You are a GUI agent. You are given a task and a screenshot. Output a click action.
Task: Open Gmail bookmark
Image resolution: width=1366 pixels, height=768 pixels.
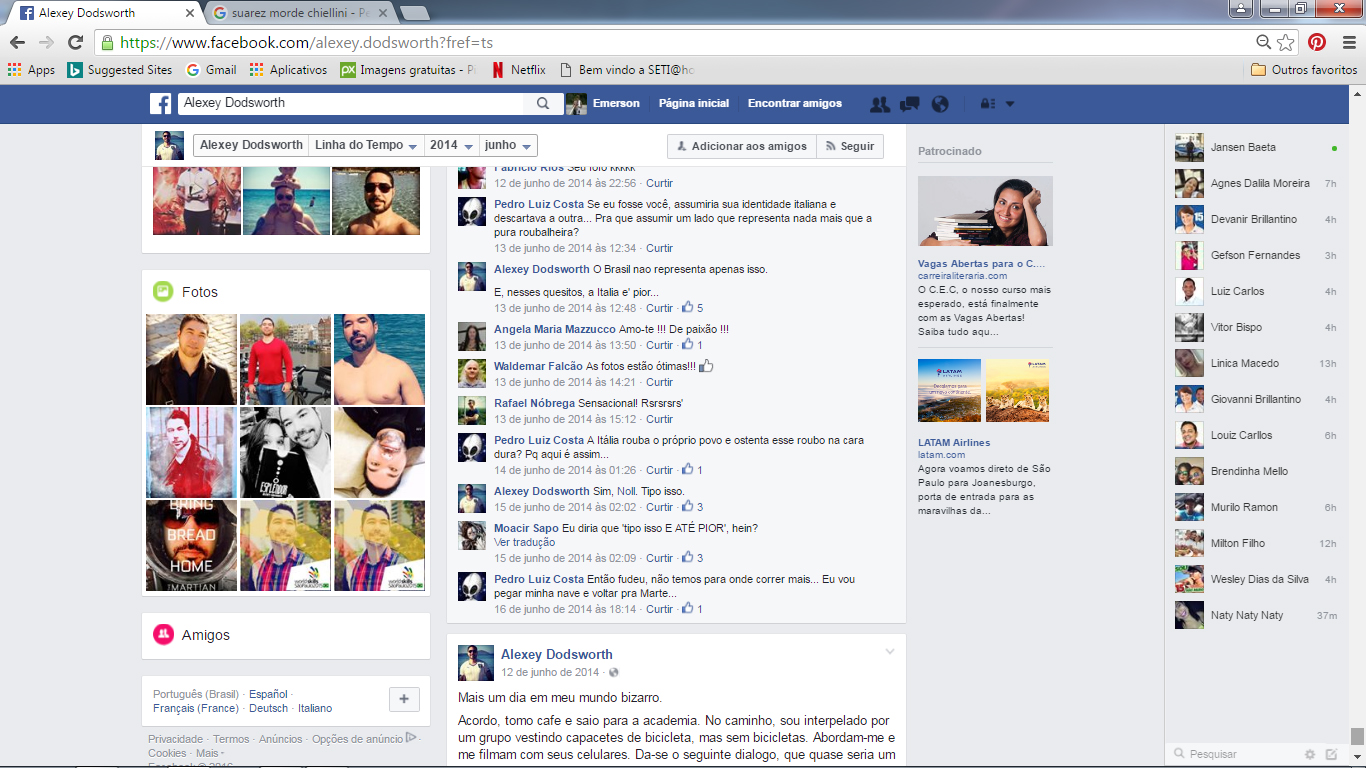(211, 70)
